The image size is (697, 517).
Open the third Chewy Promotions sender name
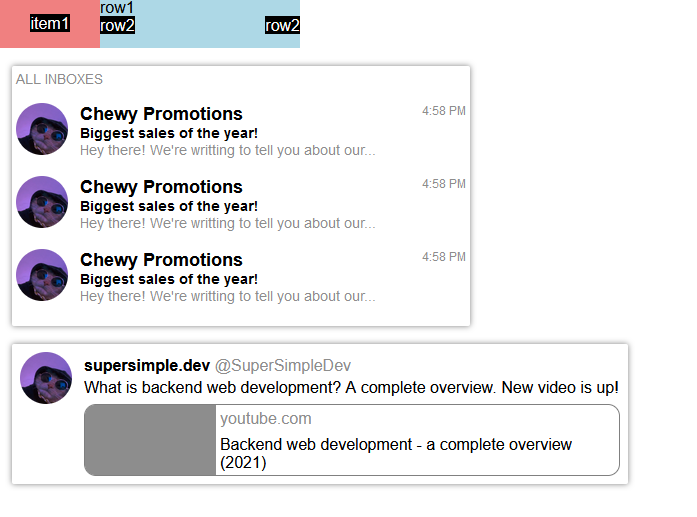coord(161,260)
